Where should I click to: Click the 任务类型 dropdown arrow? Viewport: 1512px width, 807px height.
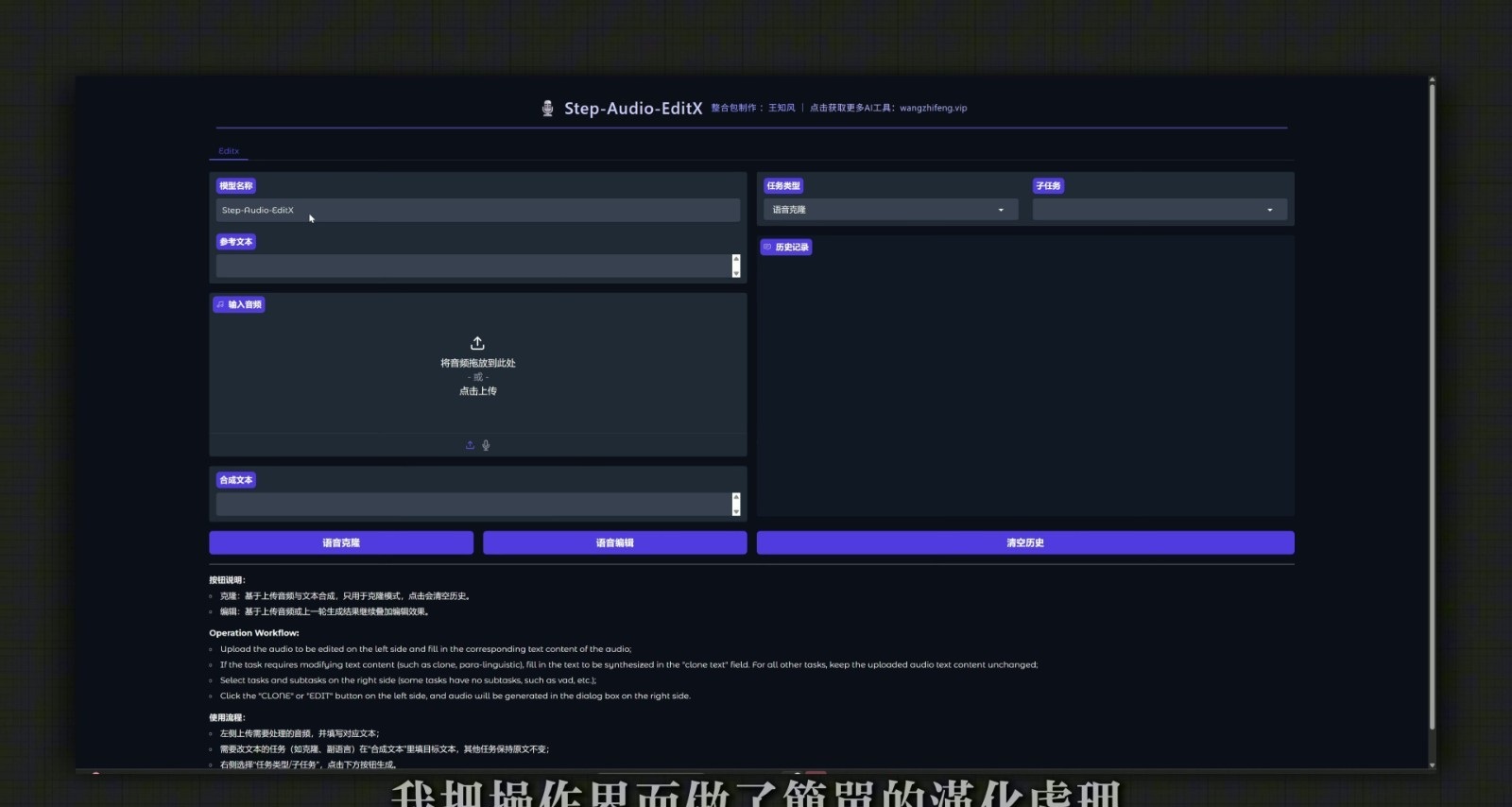1001,210
